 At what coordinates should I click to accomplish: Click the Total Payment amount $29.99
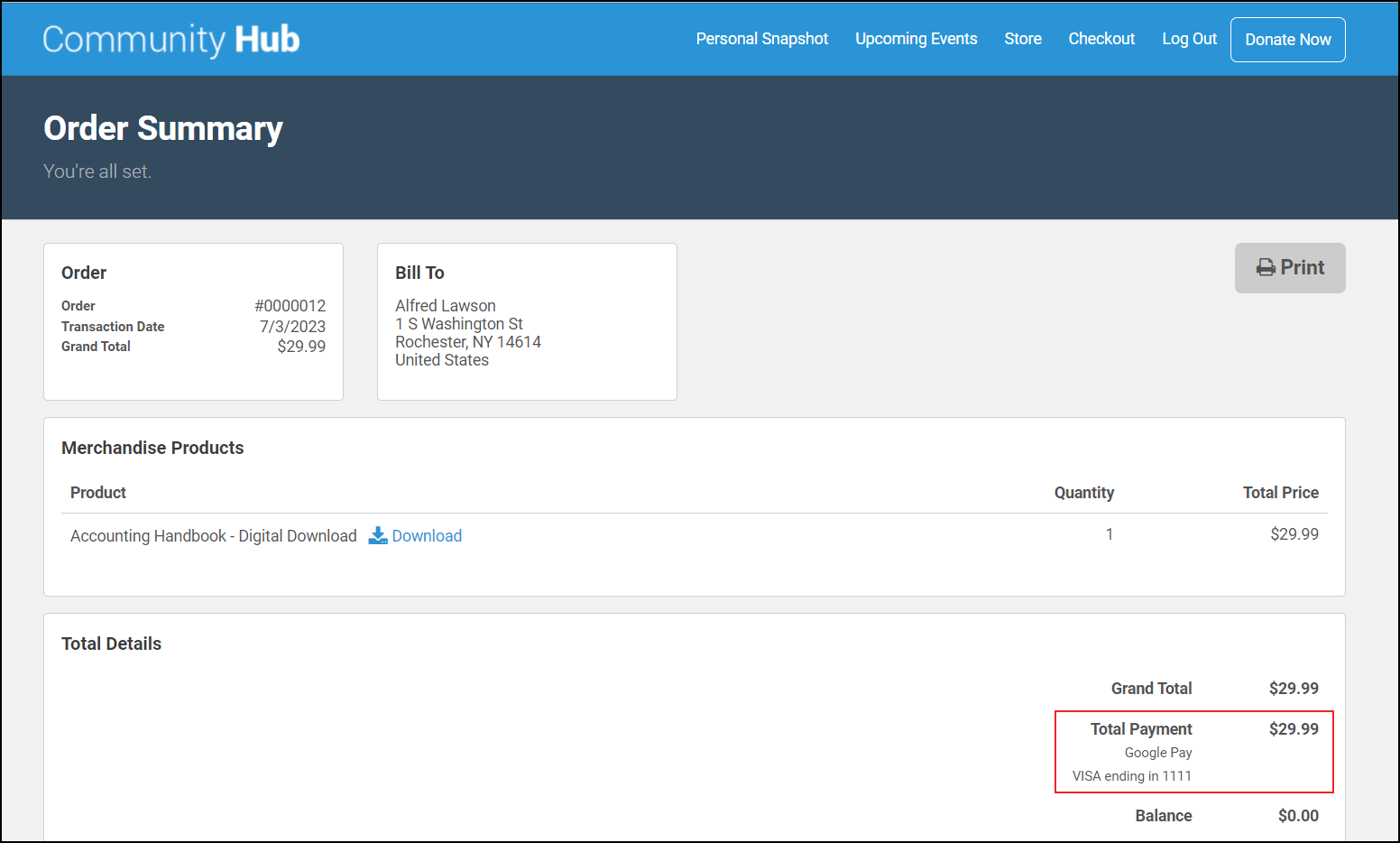[1293, 729]
